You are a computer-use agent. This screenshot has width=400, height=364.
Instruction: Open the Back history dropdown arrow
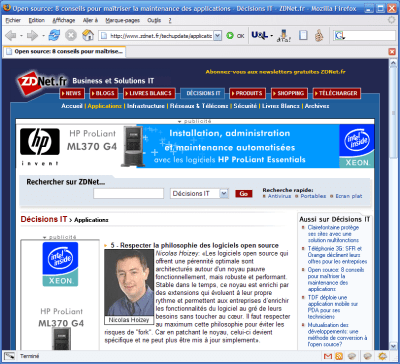point(21,35)
